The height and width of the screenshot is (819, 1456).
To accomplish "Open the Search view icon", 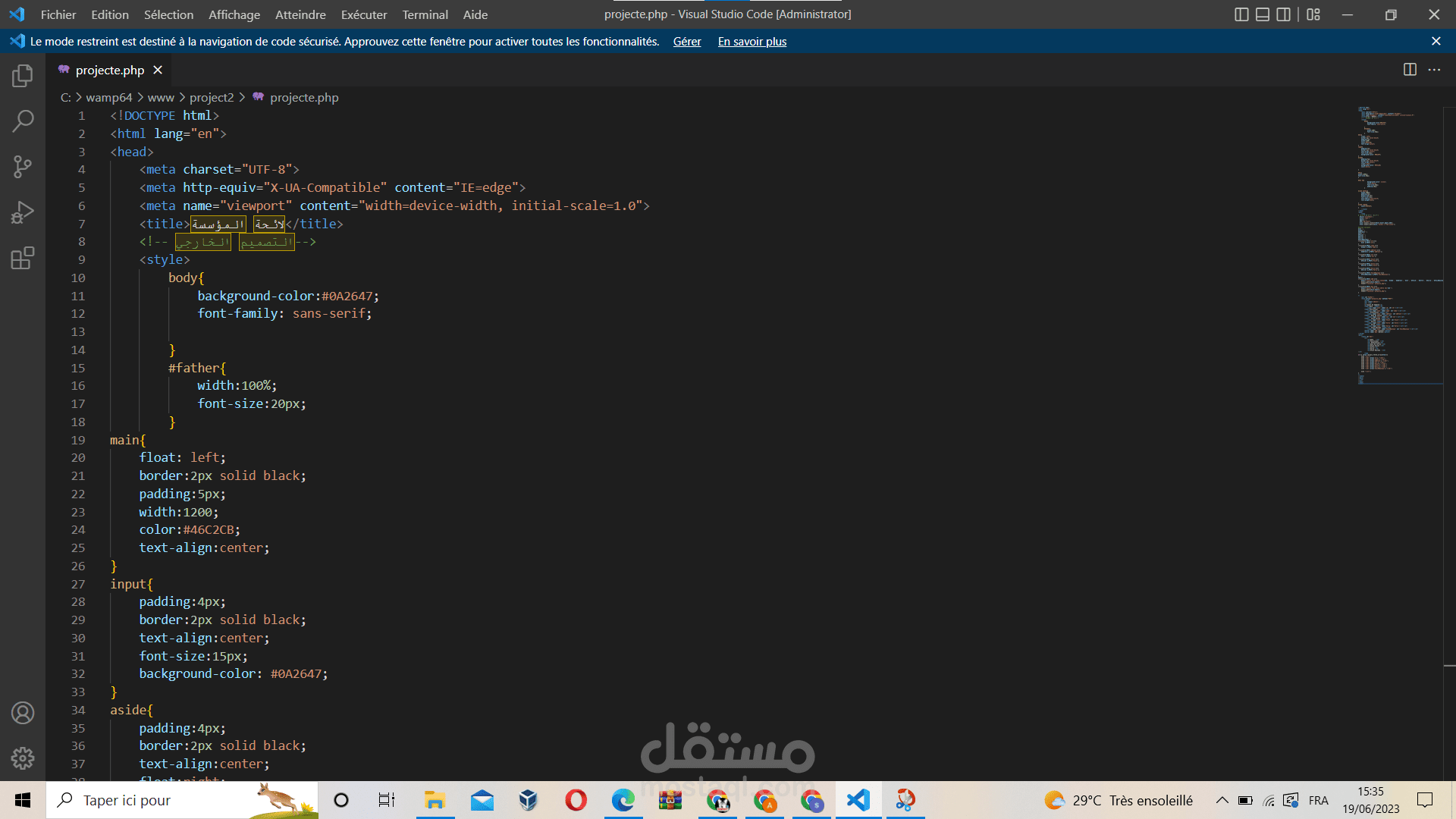I will (23, 121).
